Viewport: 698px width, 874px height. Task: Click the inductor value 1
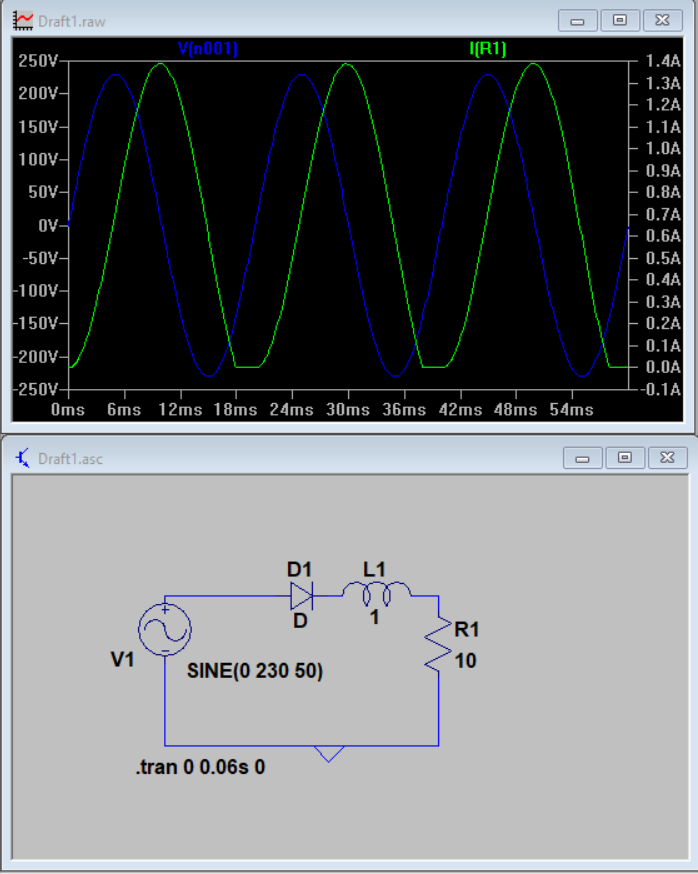[x=375, y=616]
